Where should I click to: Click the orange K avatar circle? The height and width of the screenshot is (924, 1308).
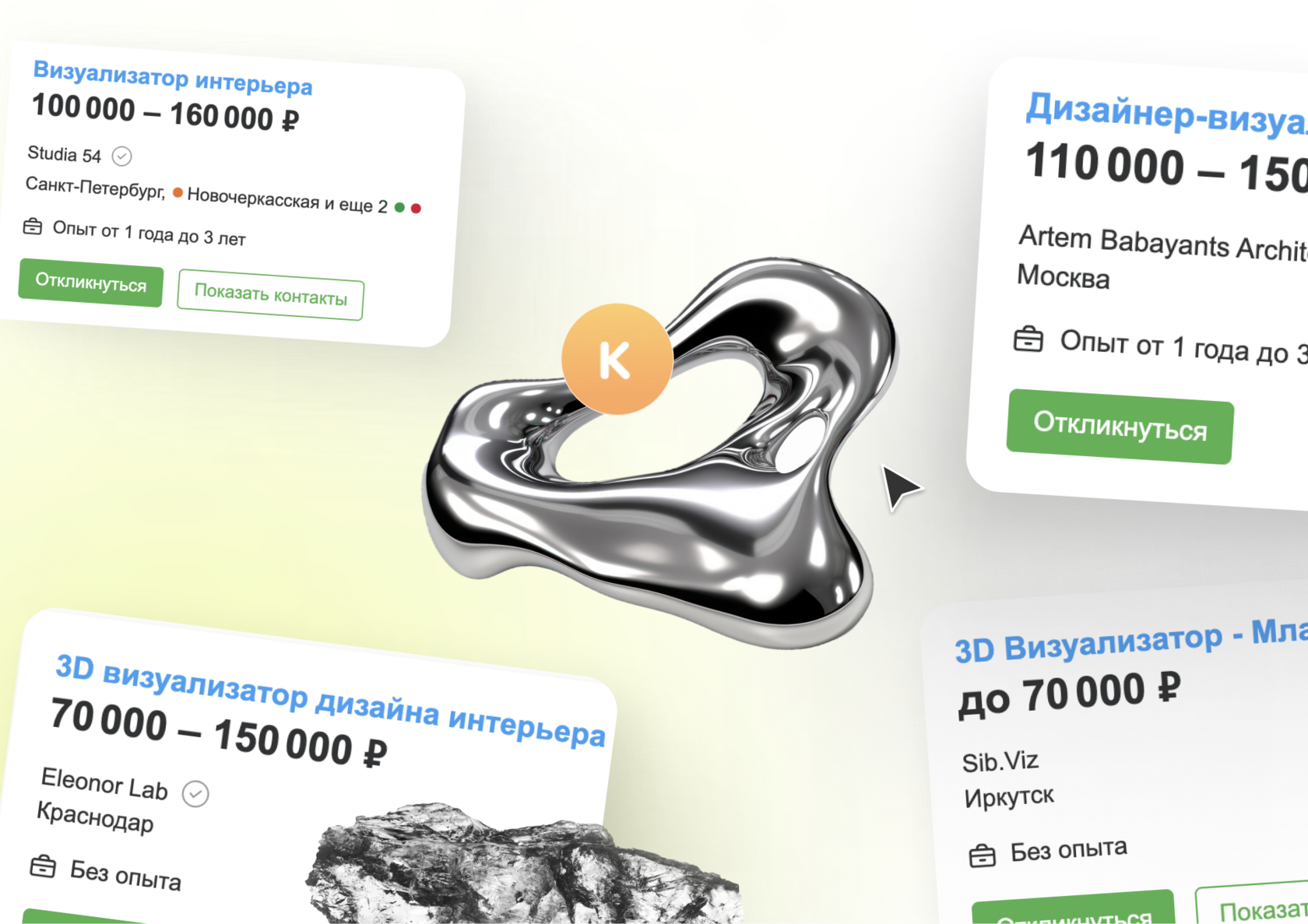(x=617, y=359)
